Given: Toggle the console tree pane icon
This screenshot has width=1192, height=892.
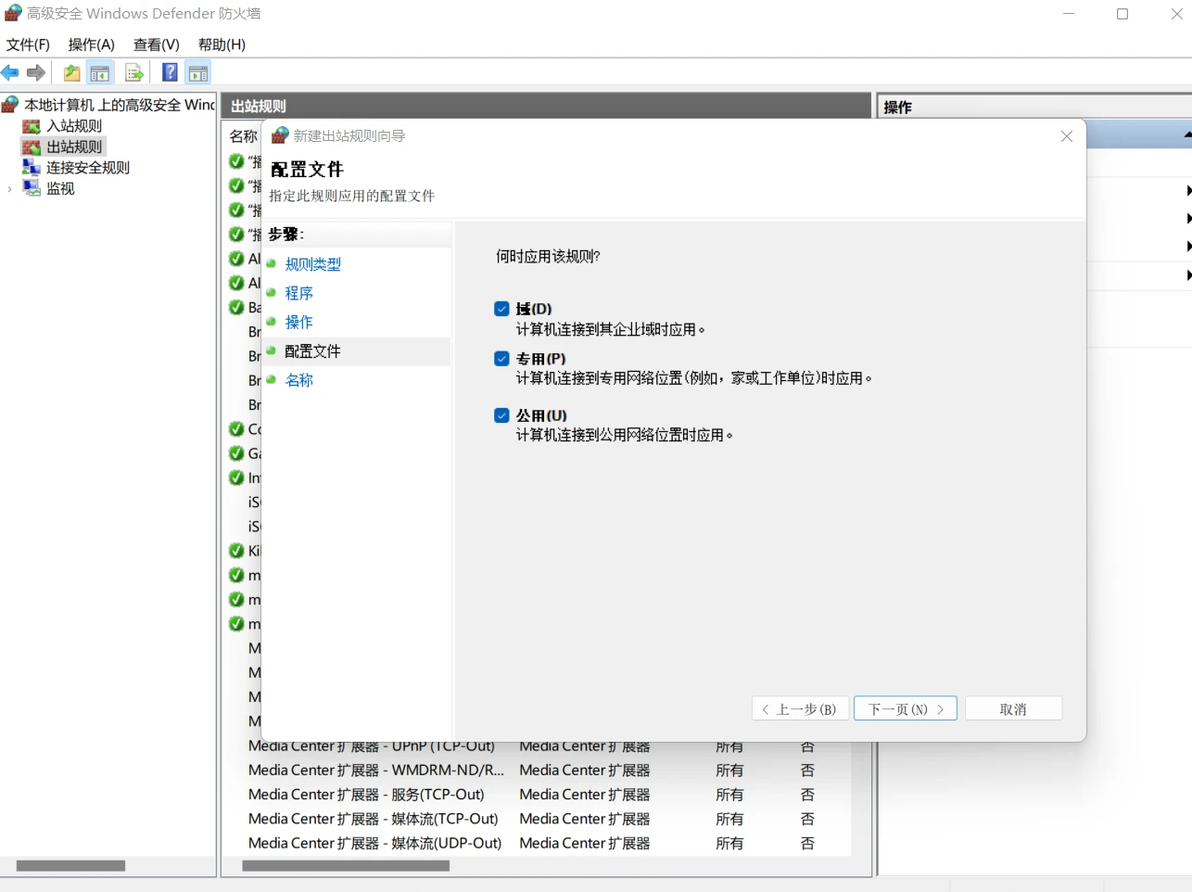Looking at the screenshot, I should click(100, 73).
